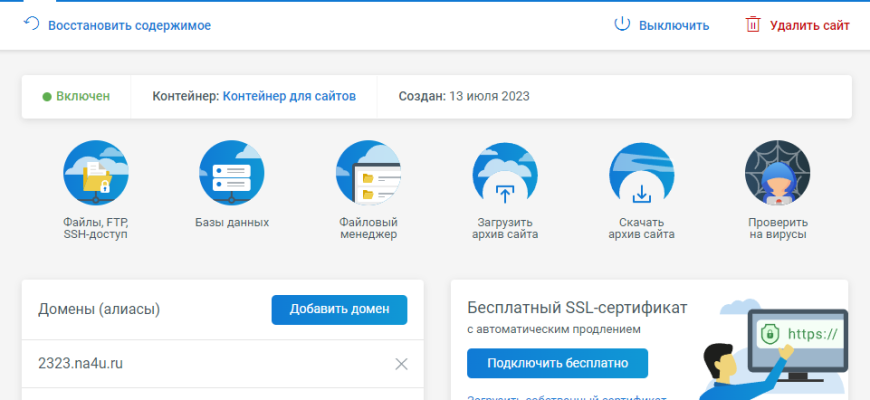This screenshot has height=400, width=870.
Task: Select the 2323.na4u.ru domain entry
Action: click(80, 364)
